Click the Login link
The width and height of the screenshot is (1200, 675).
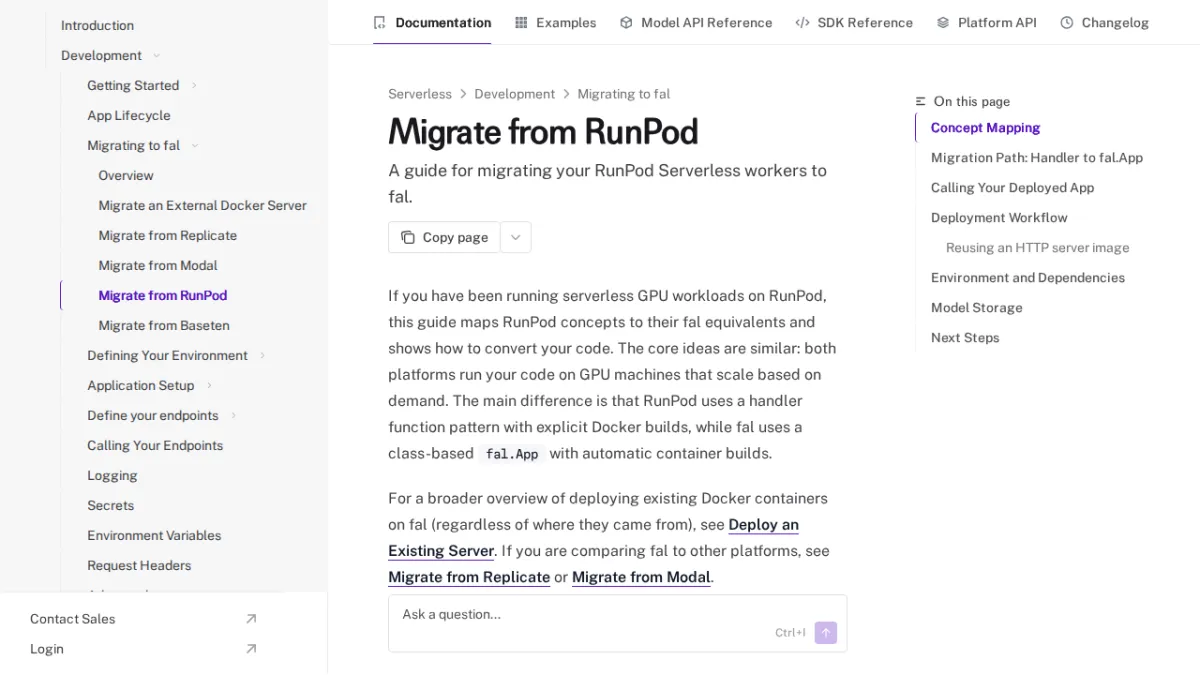tap(46, 649)
